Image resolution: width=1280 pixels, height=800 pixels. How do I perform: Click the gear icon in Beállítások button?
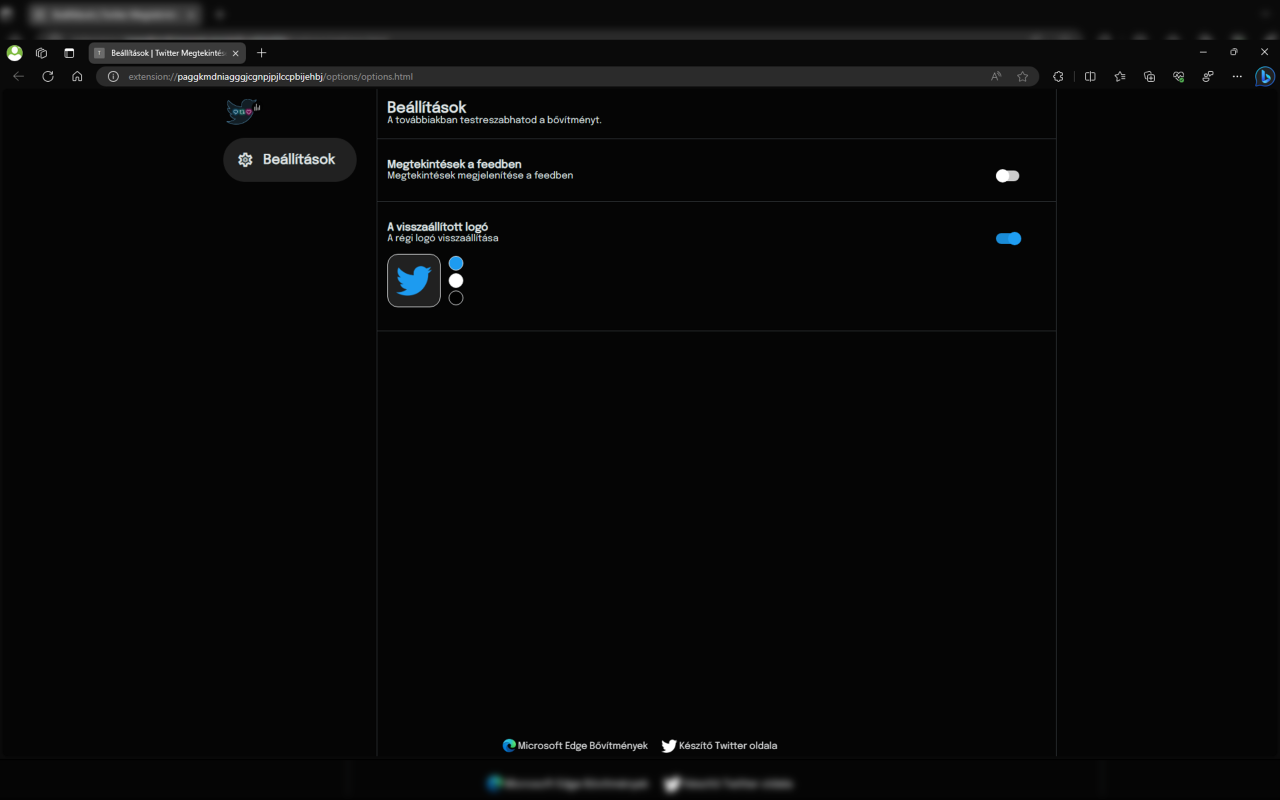(245, 160)
